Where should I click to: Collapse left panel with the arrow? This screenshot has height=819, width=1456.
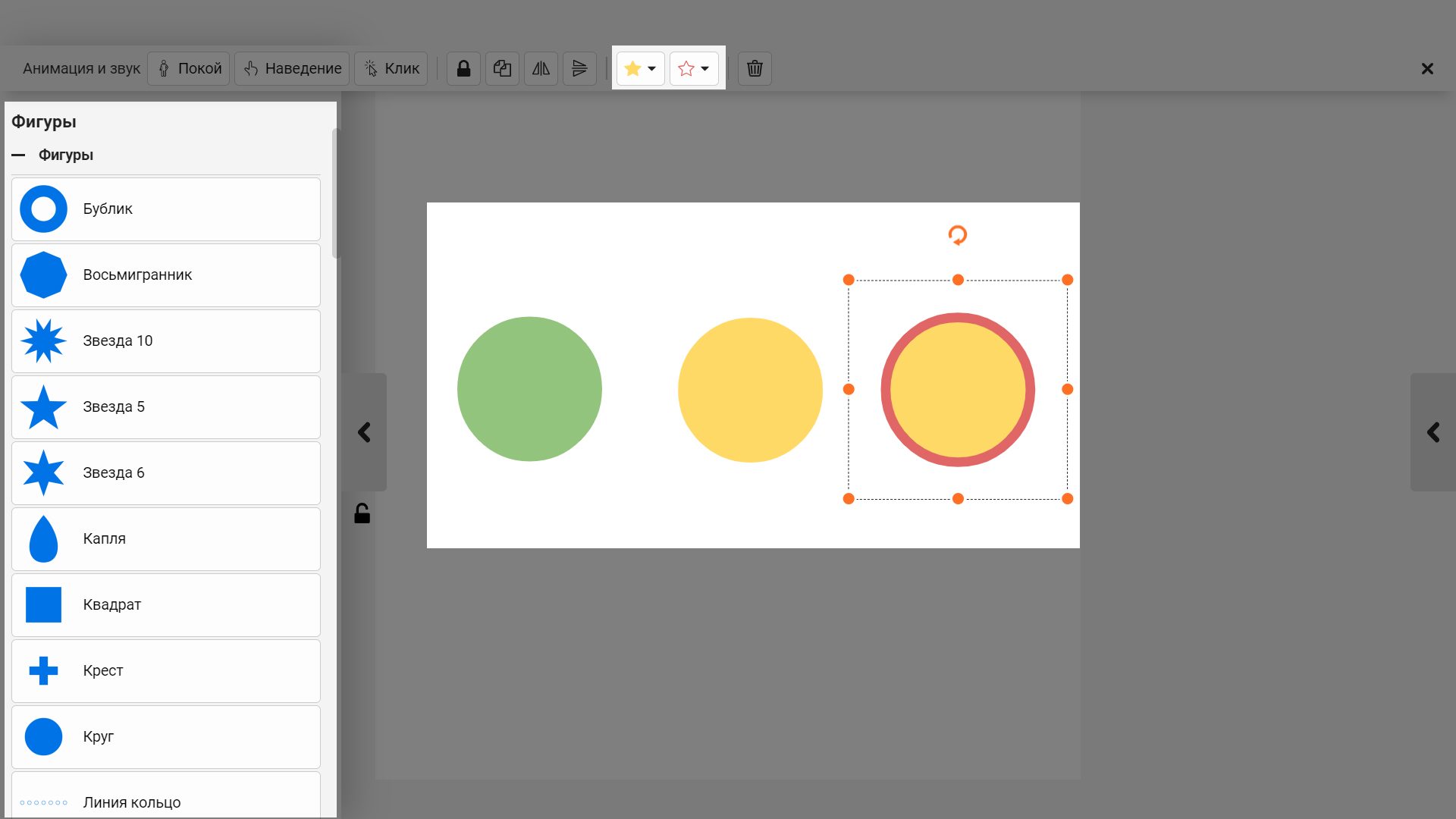tap(364, 432)
